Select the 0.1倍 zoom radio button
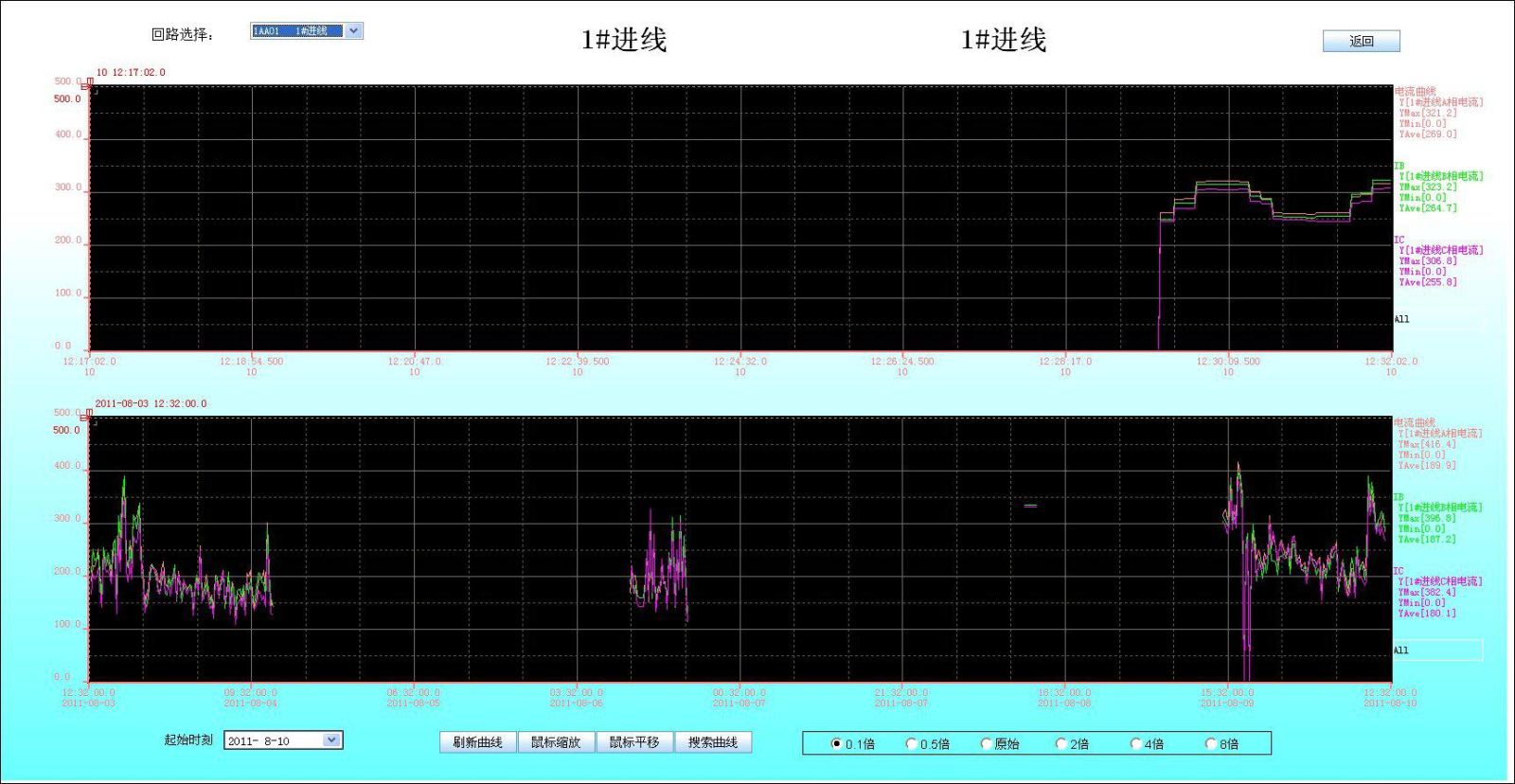Screen dimensions: 1515x784 pos(836,744)
